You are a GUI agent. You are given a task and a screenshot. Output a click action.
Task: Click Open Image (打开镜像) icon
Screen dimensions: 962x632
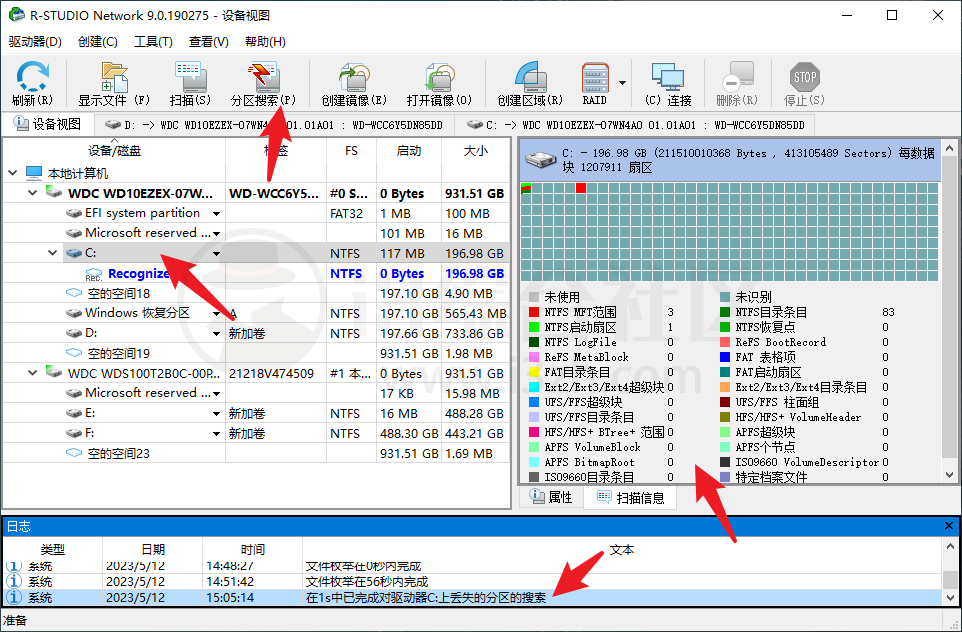[439, 84]
